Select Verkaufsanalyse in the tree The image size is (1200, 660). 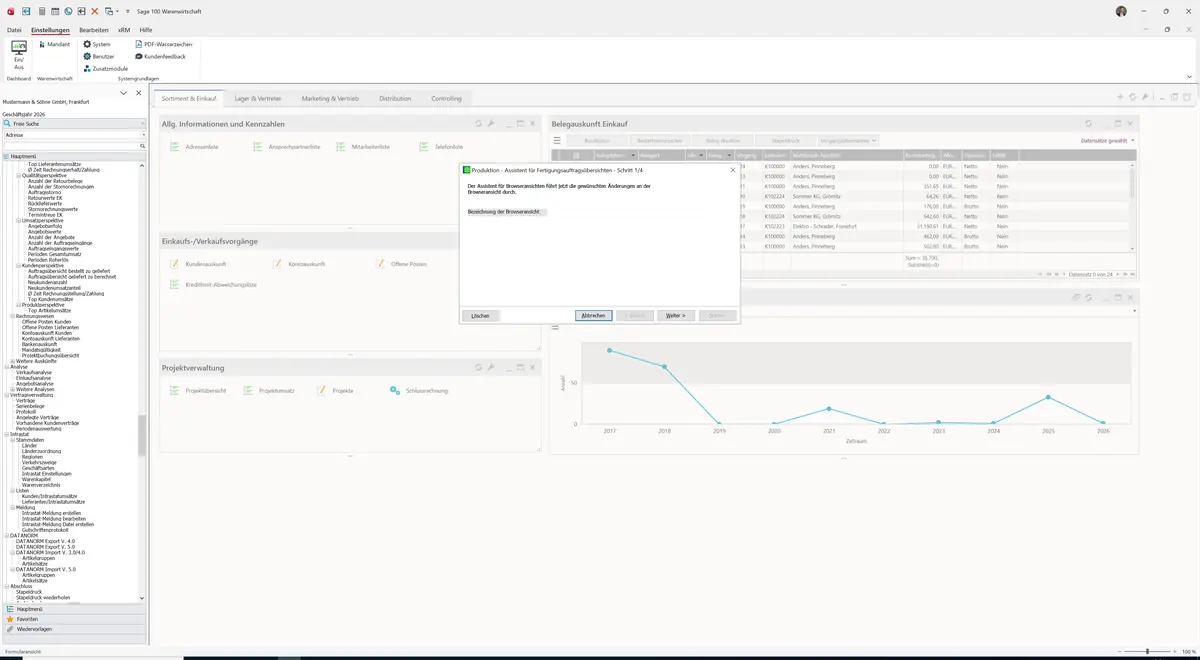(x=34, y=372)
